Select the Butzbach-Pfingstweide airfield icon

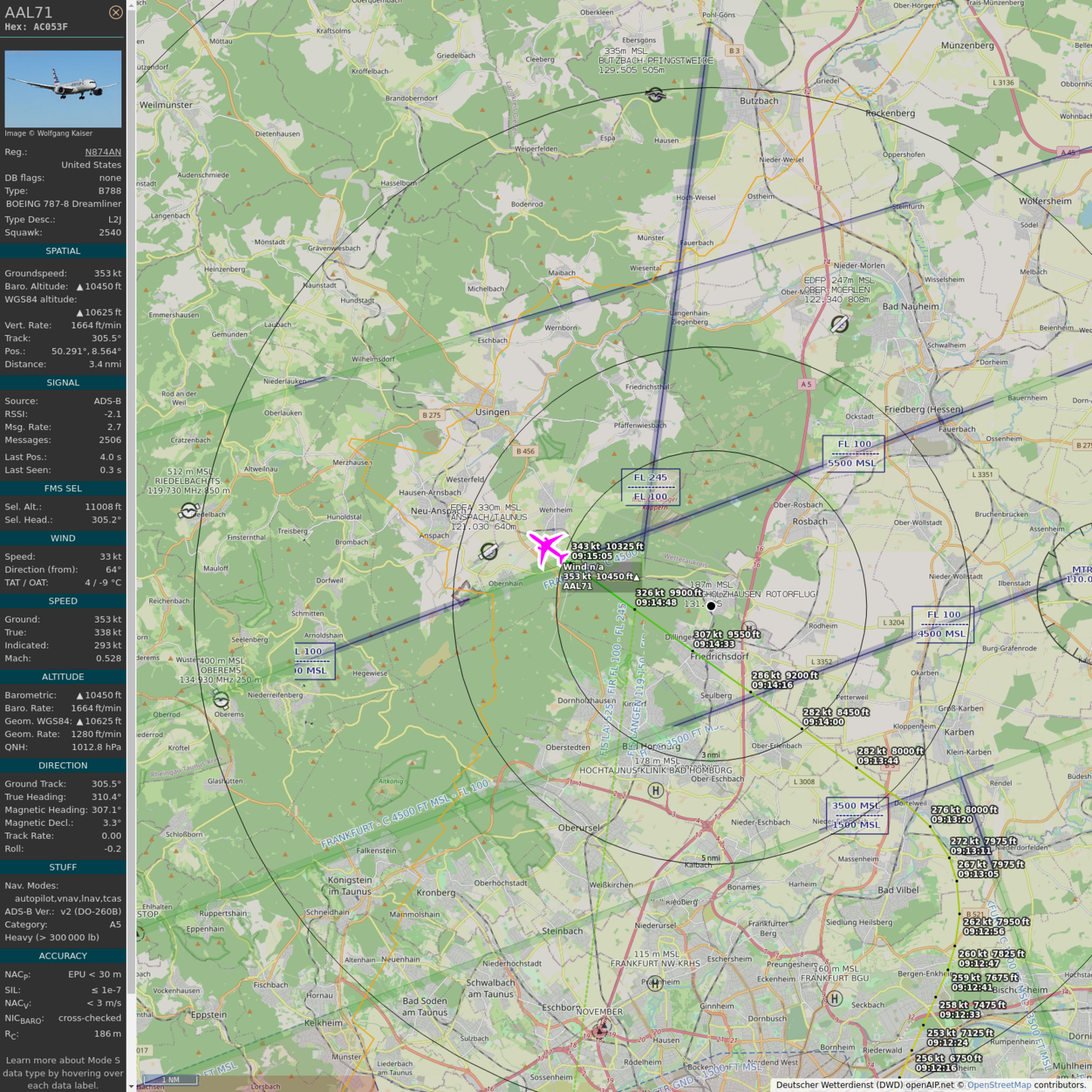pos(656,95)
